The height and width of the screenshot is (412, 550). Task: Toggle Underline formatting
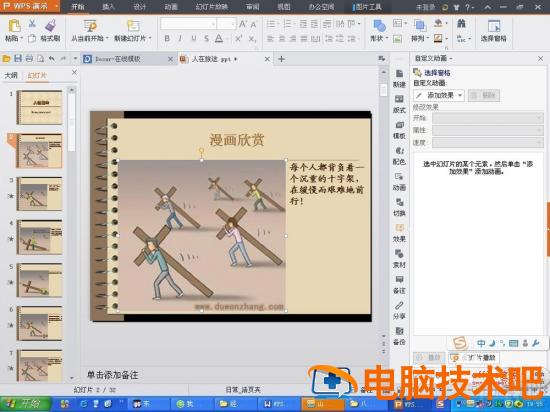point(194,39)
